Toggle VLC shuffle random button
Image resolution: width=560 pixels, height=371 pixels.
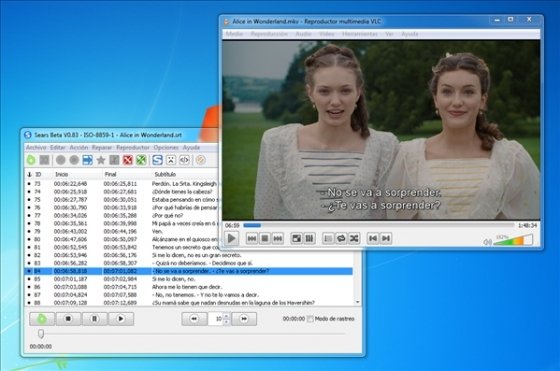[x=354, y=238]
